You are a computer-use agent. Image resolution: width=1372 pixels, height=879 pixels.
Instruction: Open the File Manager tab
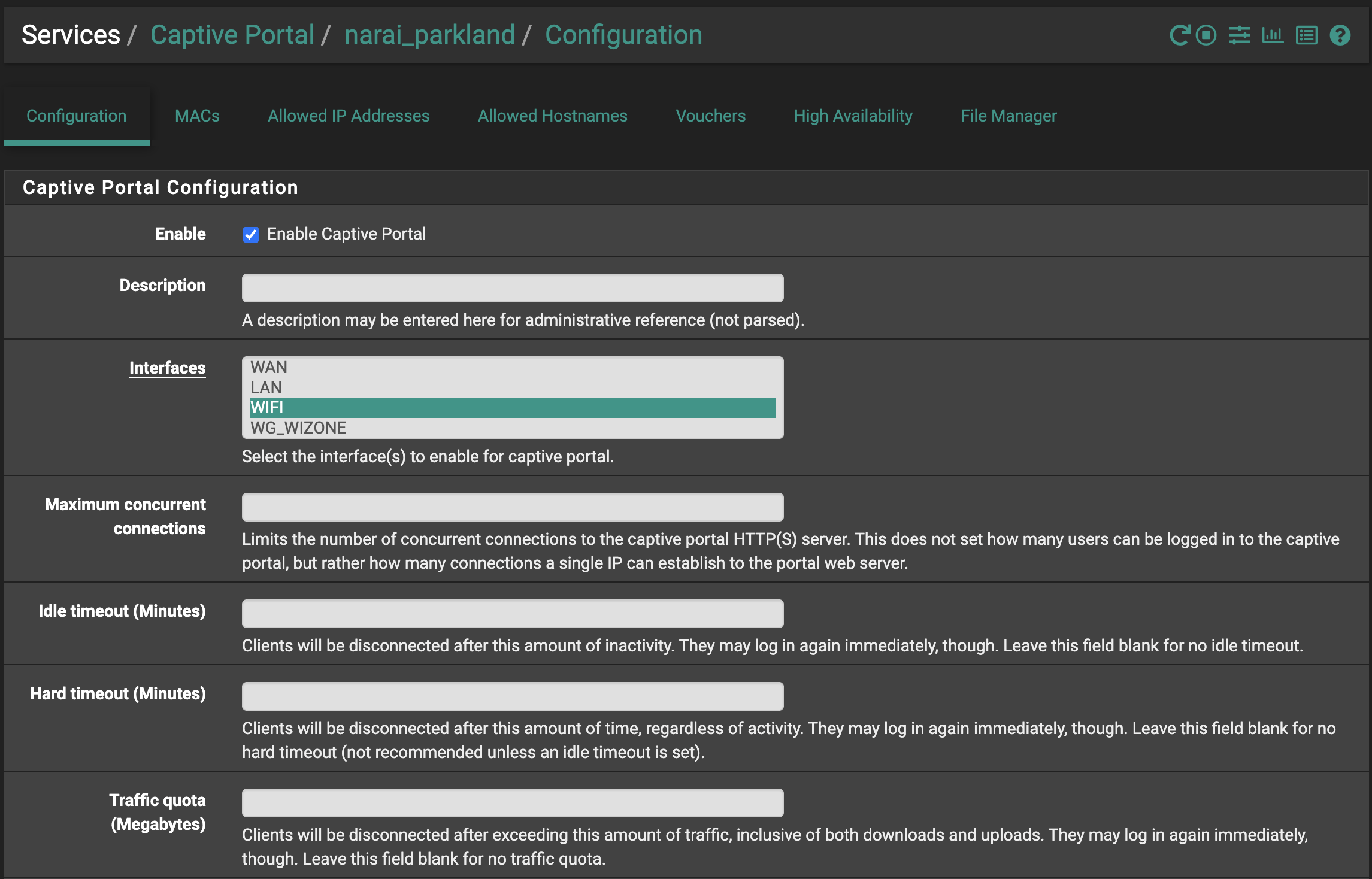tap(1008, 116)
